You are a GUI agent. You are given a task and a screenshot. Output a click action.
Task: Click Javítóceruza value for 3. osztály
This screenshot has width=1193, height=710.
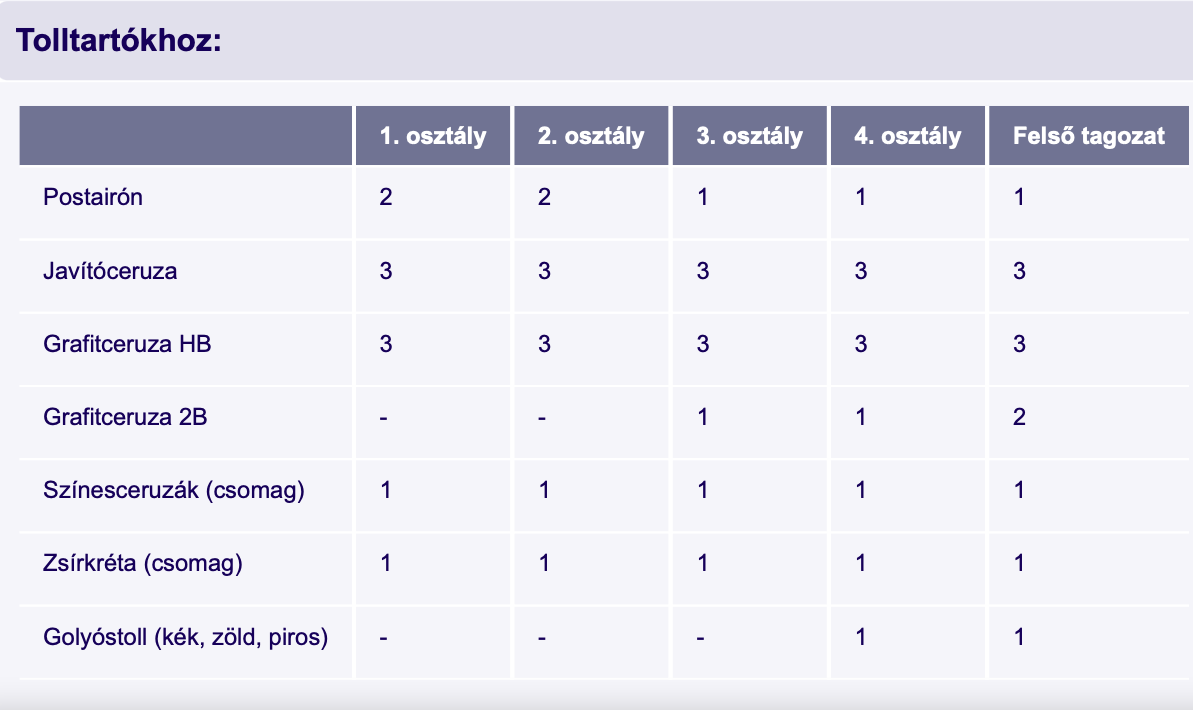pos(703,270)
